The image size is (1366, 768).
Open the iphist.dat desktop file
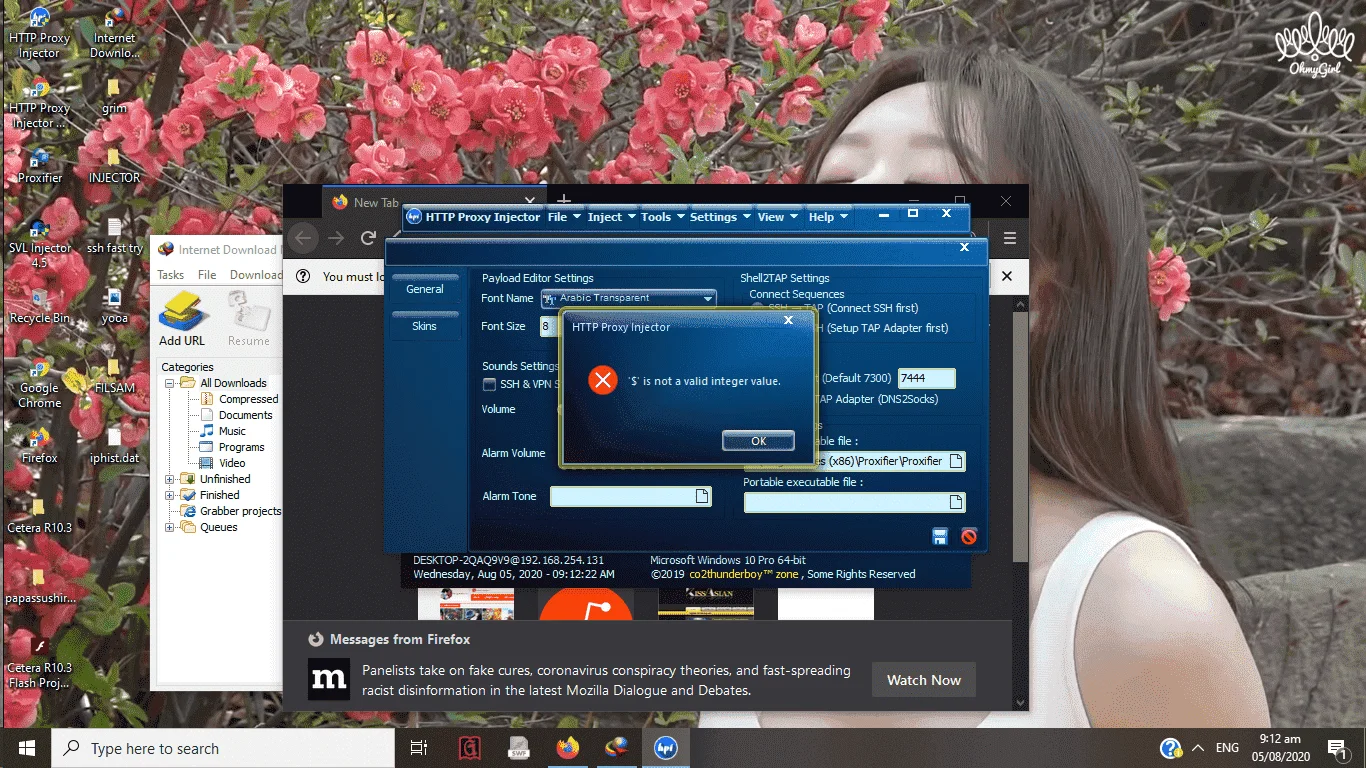tap(115, 445)
